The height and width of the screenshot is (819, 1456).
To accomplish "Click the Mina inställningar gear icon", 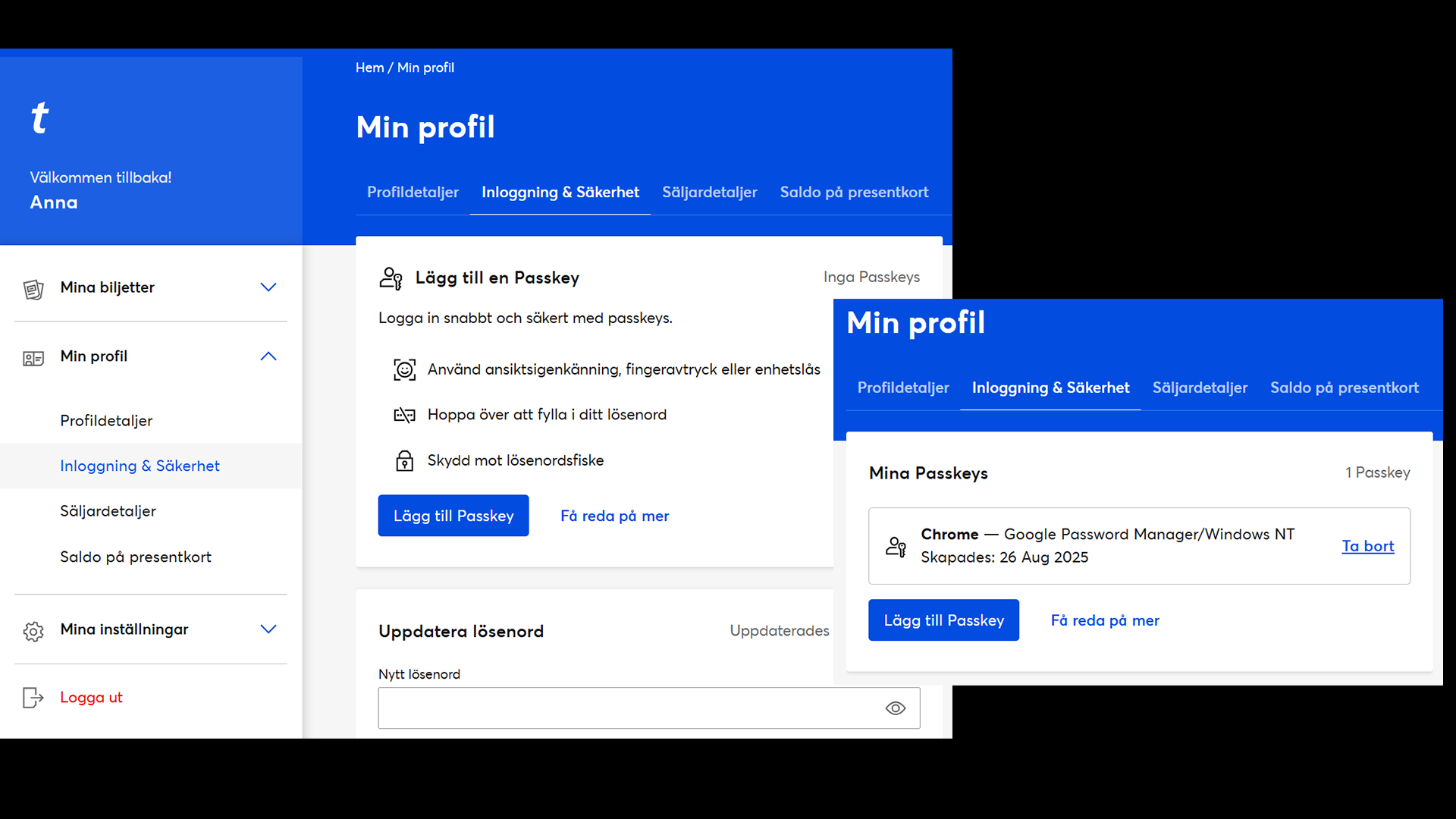I will 33,631.
